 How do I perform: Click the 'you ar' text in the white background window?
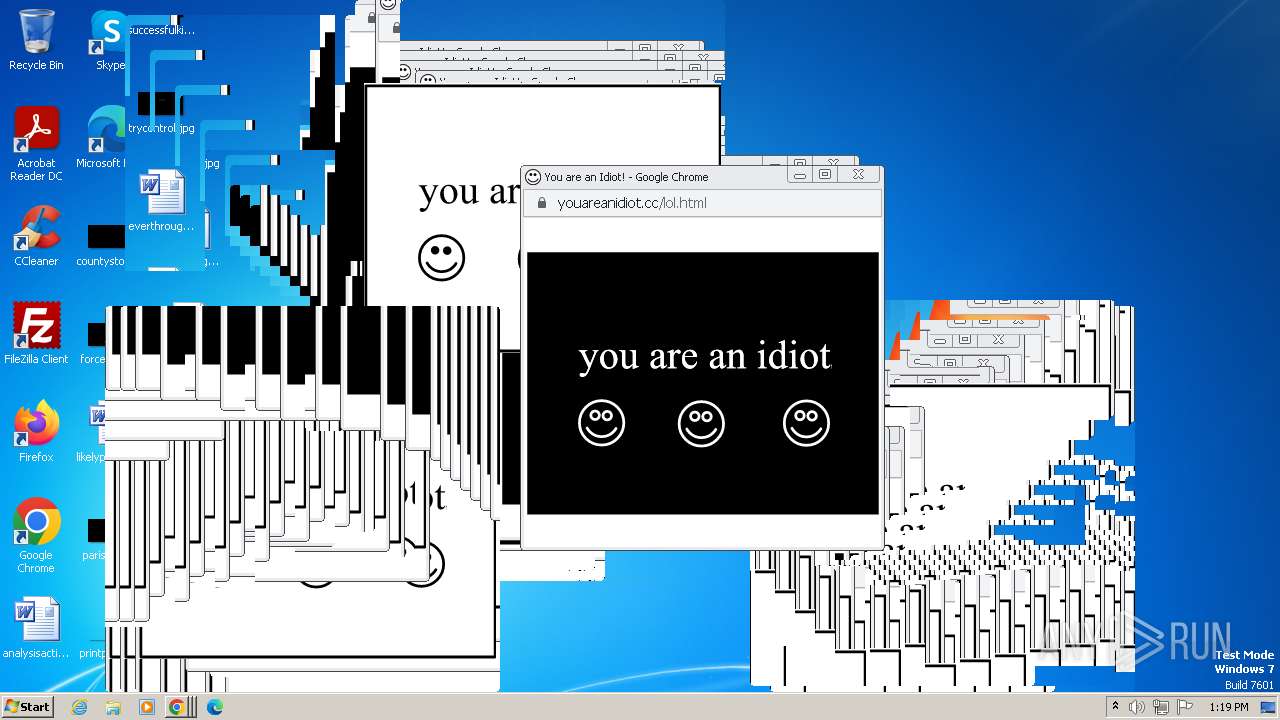(x=469, y=192)
